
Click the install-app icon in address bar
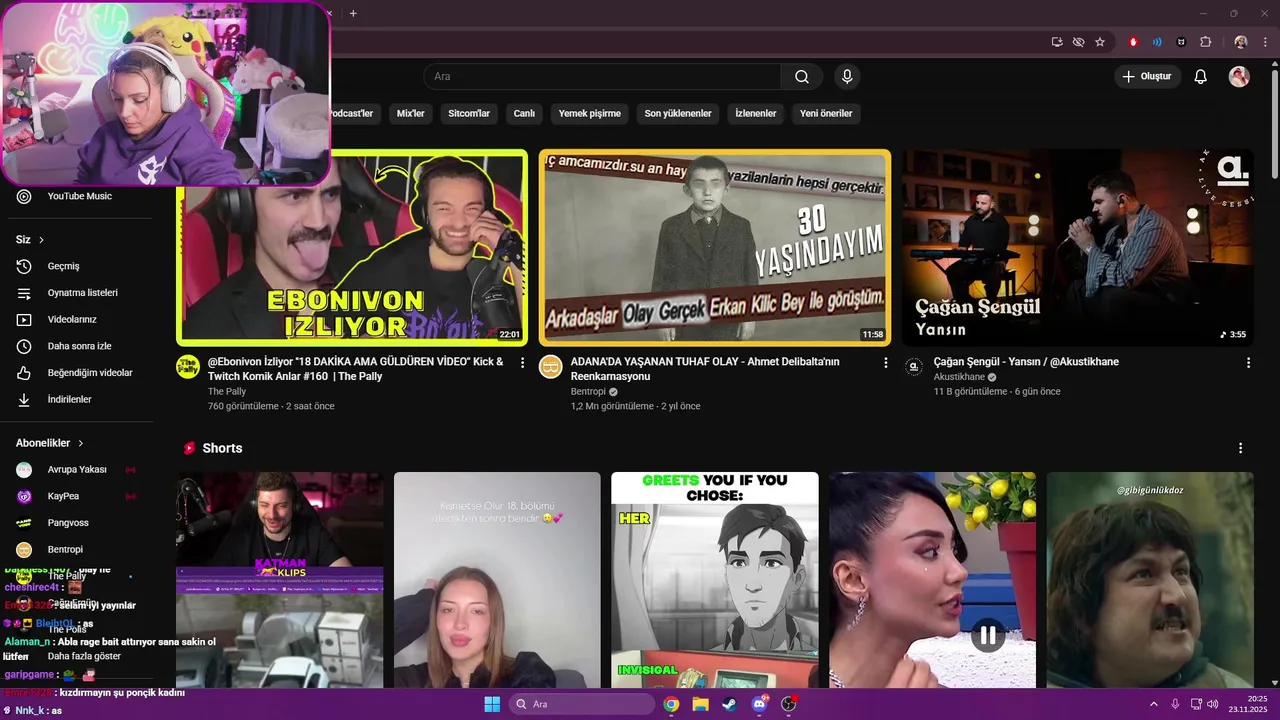[1057, 42]
